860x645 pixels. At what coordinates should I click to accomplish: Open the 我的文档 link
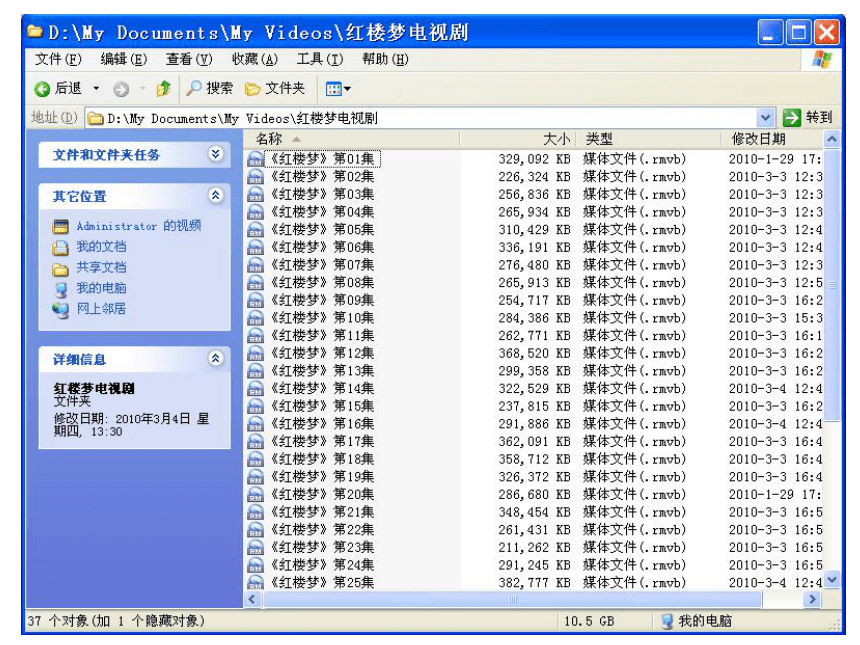click(101, 247)
